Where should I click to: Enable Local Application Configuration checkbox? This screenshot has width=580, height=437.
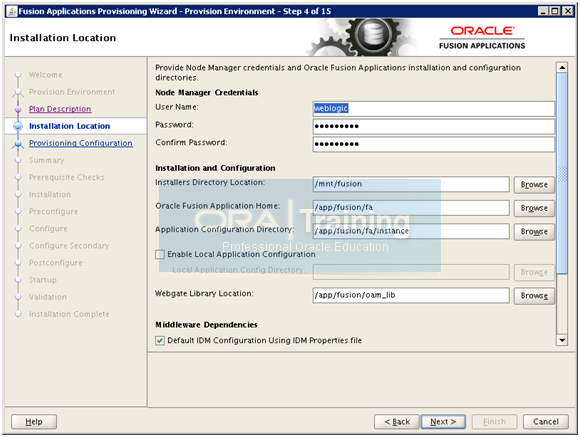click(x=160, y=254)
